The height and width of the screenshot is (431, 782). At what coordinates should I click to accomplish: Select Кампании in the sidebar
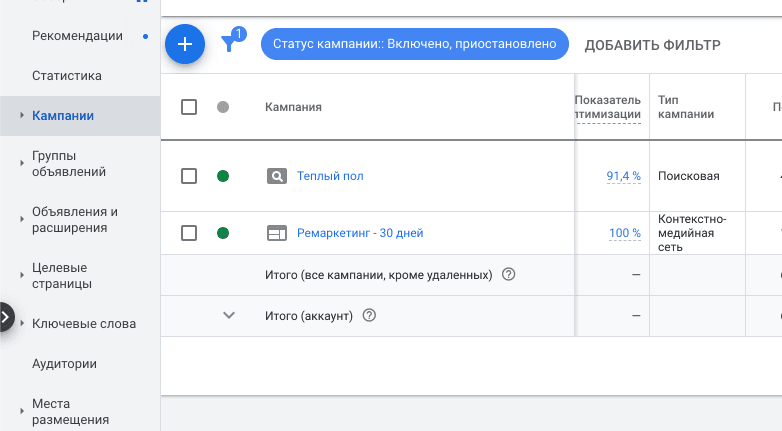point(63,116)
